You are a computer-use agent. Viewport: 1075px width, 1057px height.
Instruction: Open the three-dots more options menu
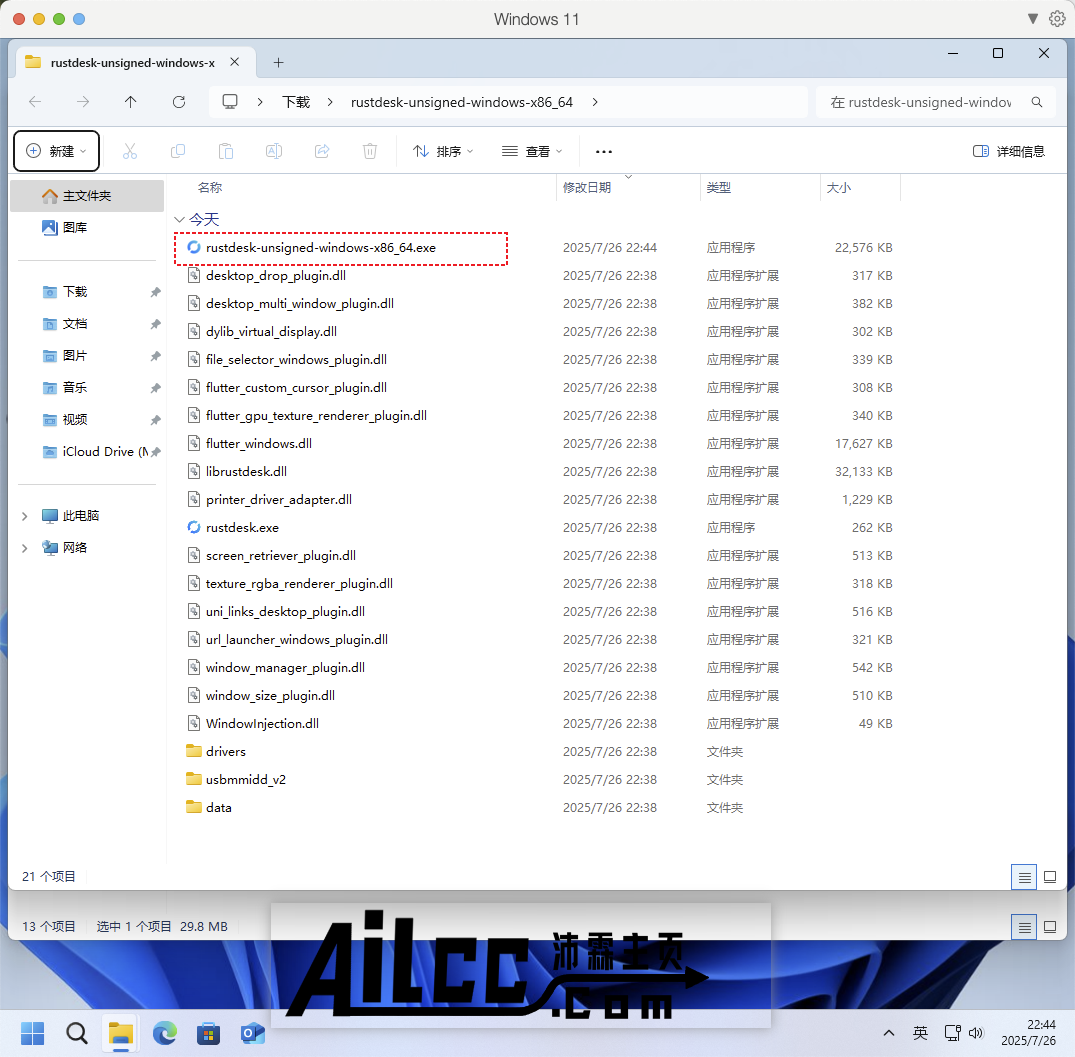click(603, 151)
